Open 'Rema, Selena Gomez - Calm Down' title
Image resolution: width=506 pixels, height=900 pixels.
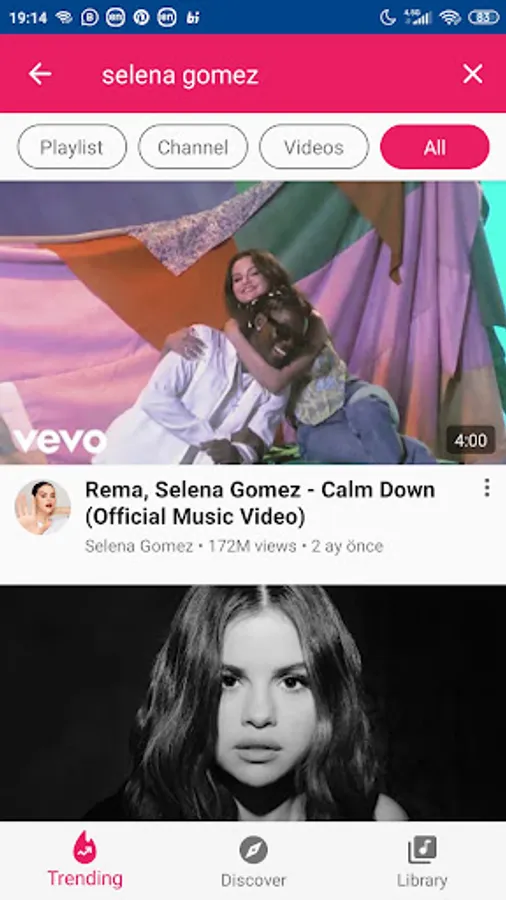pos(260,503)
